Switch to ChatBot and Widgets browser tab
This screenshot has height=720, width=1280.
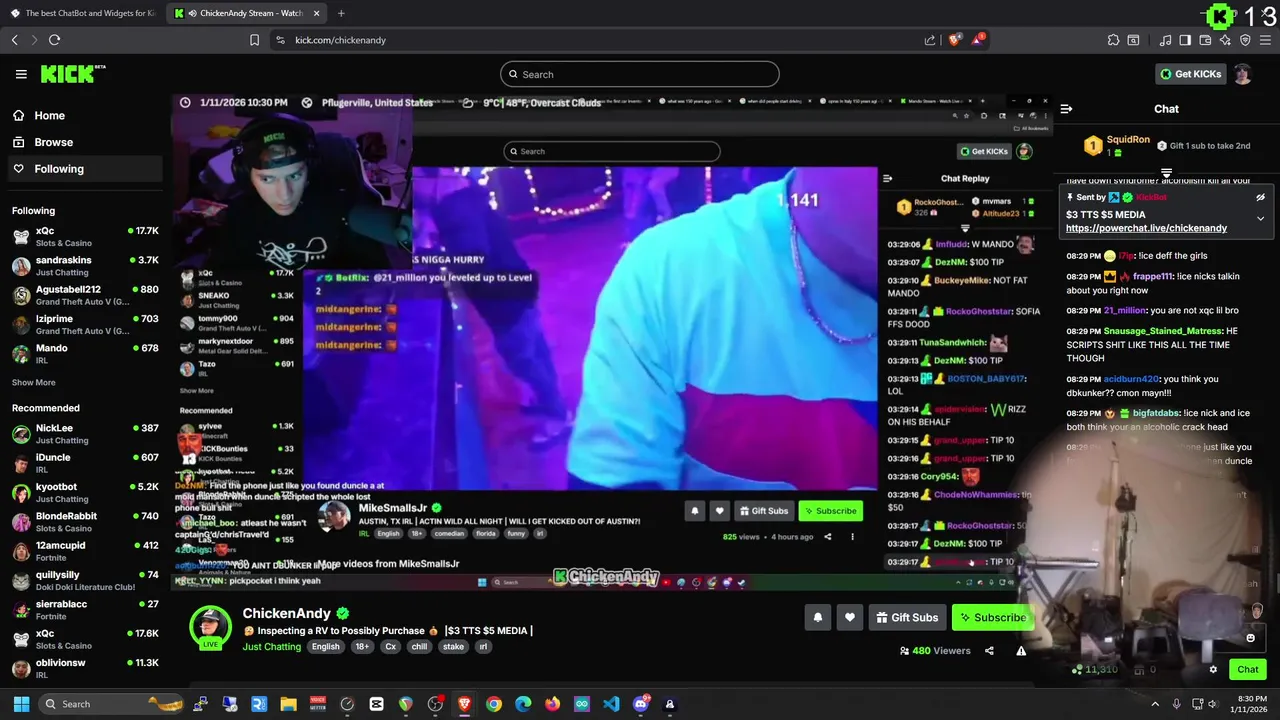(82, 13)
